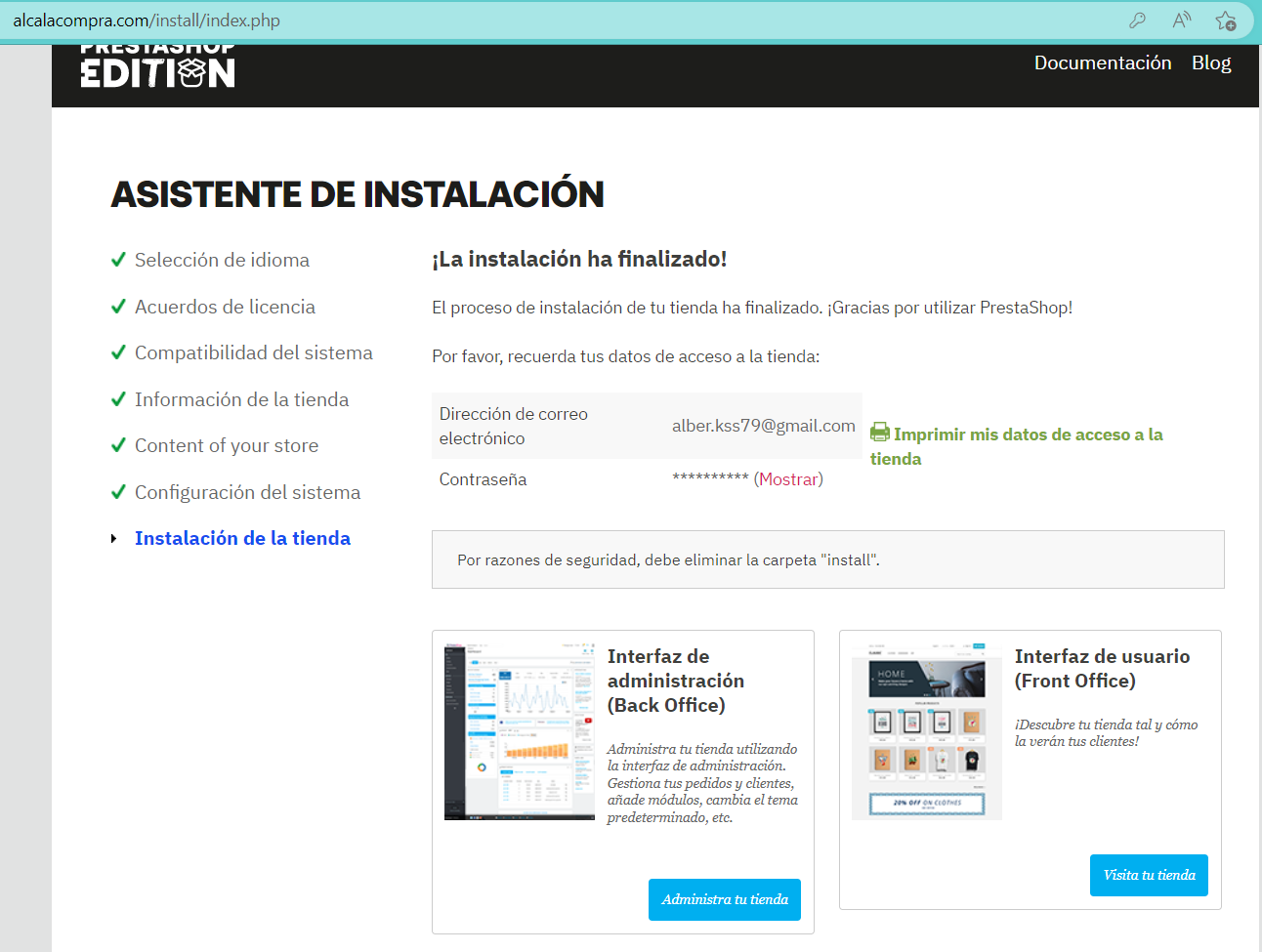
Task: Go to the Selección de idioma step
Action: coord(222,260)
